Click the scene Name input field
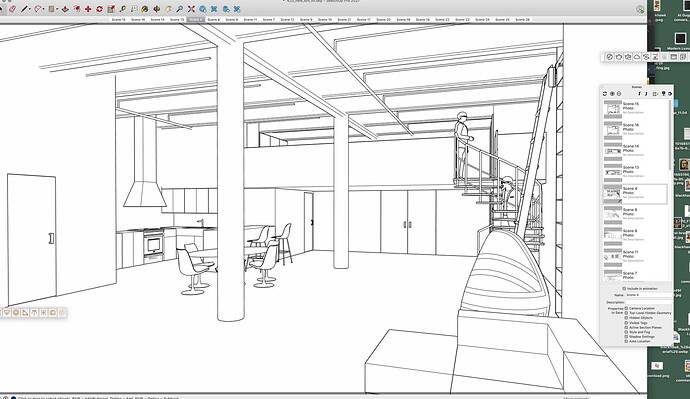690x399 pixels. tap(649, 295)
